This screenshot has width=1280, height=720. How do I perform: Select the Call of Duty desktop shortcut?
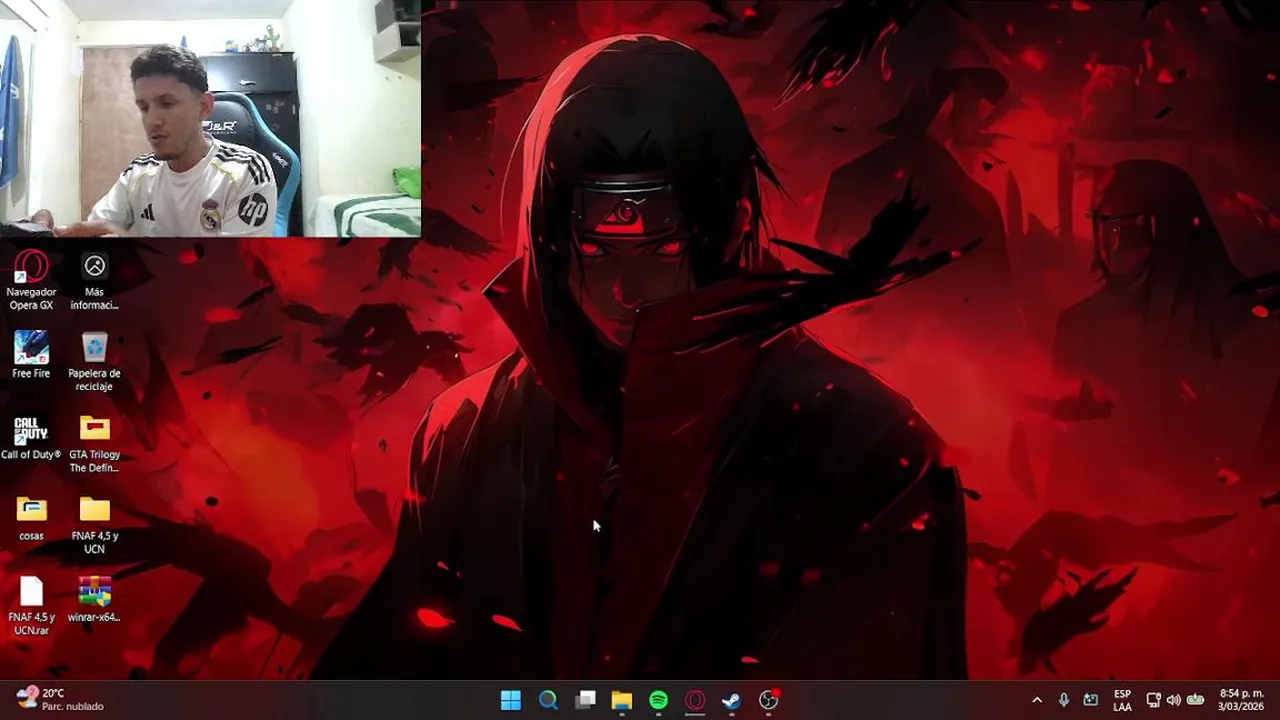31,438
